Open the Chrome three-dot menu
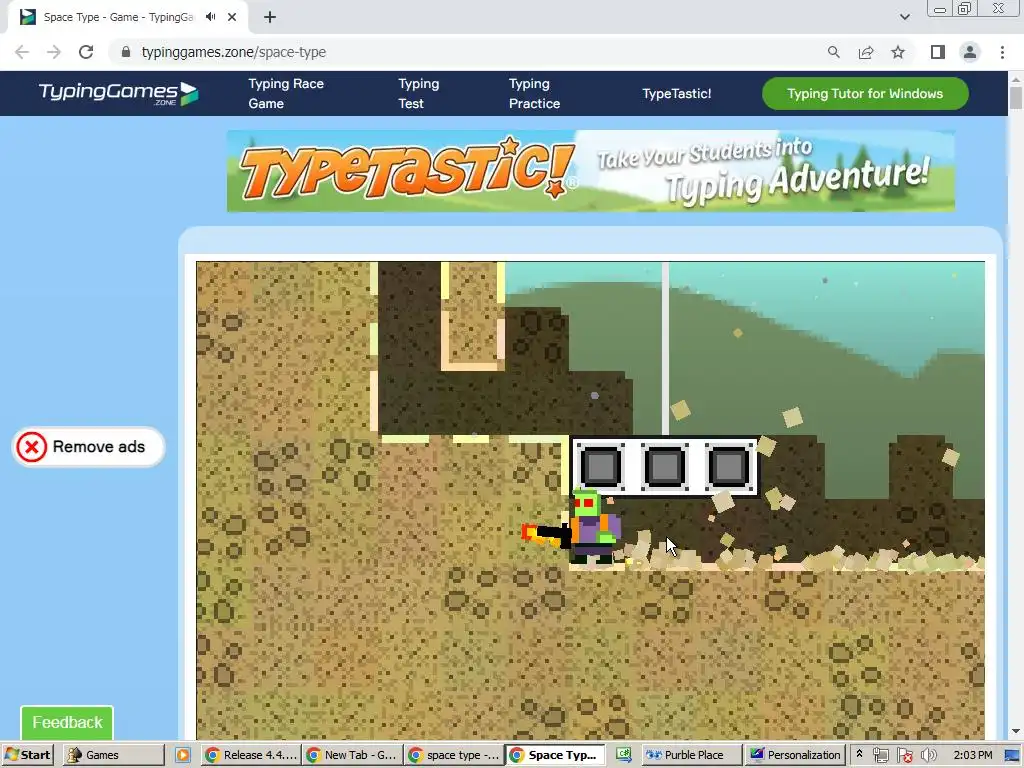The width and height of the screenshot is (1024, 768). (1002, 52)
